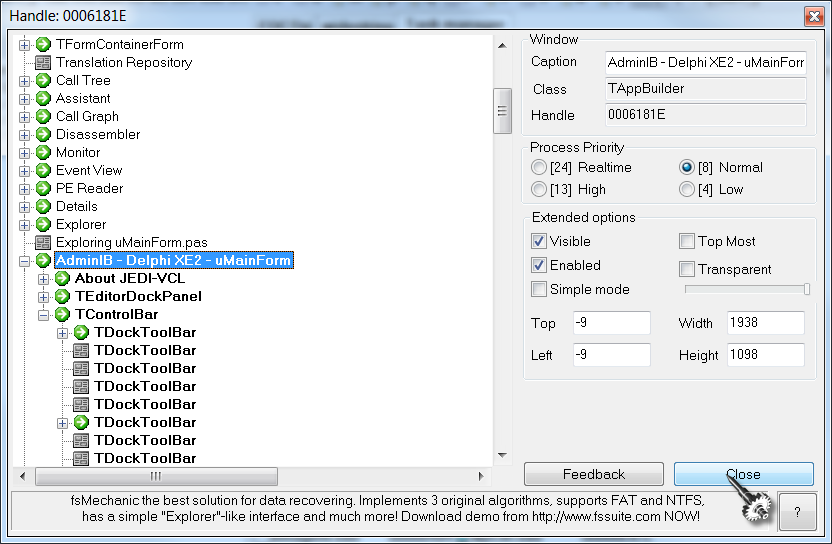Click the green arrow icon beside Call Tree
The height and width of the screenshot is (544, 832).
click(x=43, y=81)
